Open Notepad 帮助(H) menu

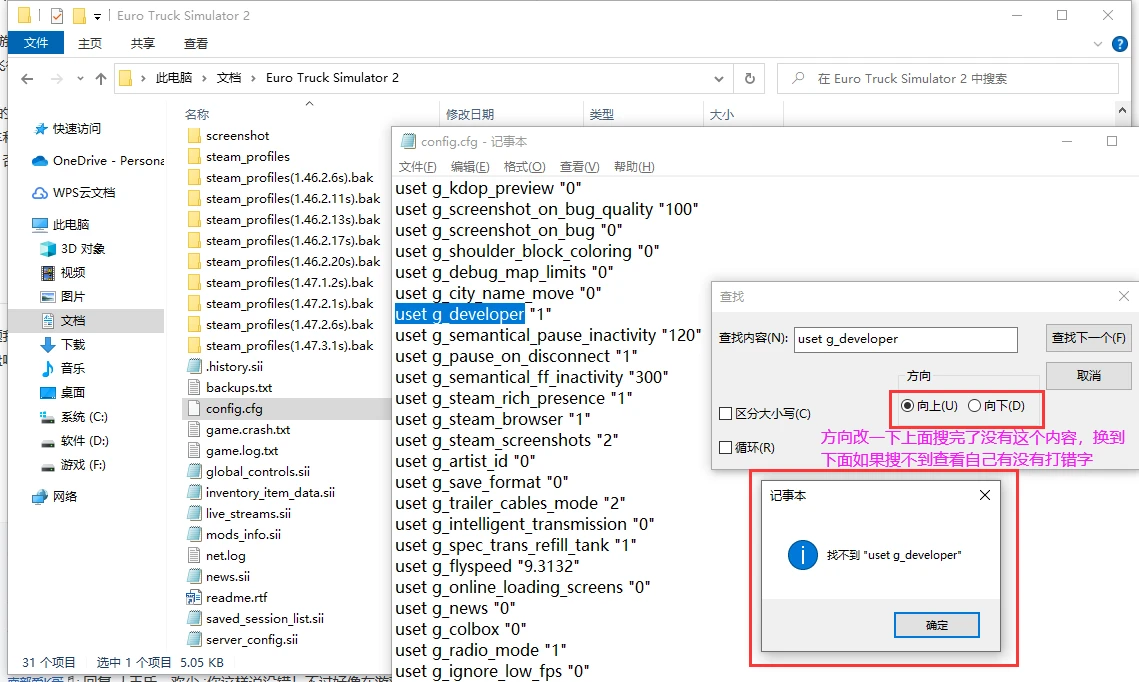click(634, 167)
